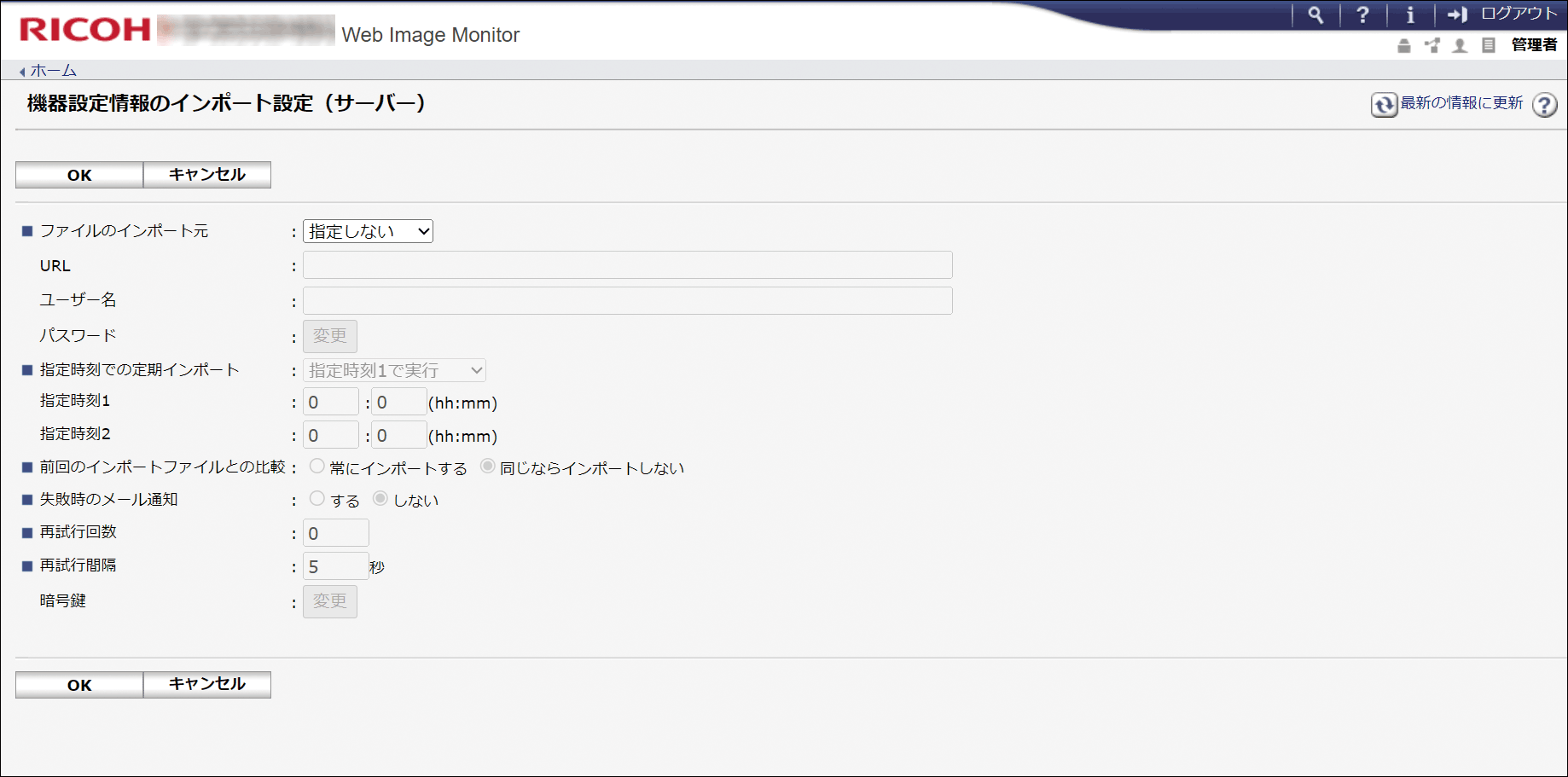Click the document list icon near 管理者
This screenshot has height=777, width=1568.
(1489, 45)
